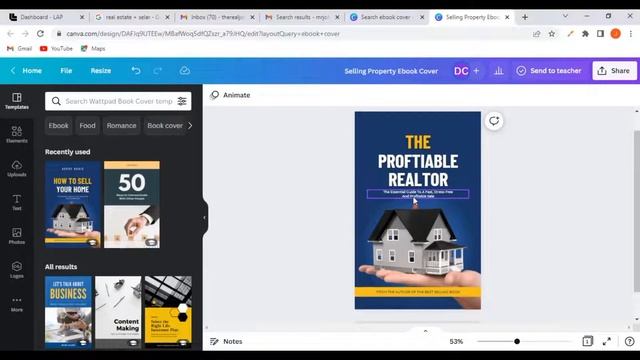The image size is (640, 360).
Task: Select How To Sell Your Home template
Action: 73,204
